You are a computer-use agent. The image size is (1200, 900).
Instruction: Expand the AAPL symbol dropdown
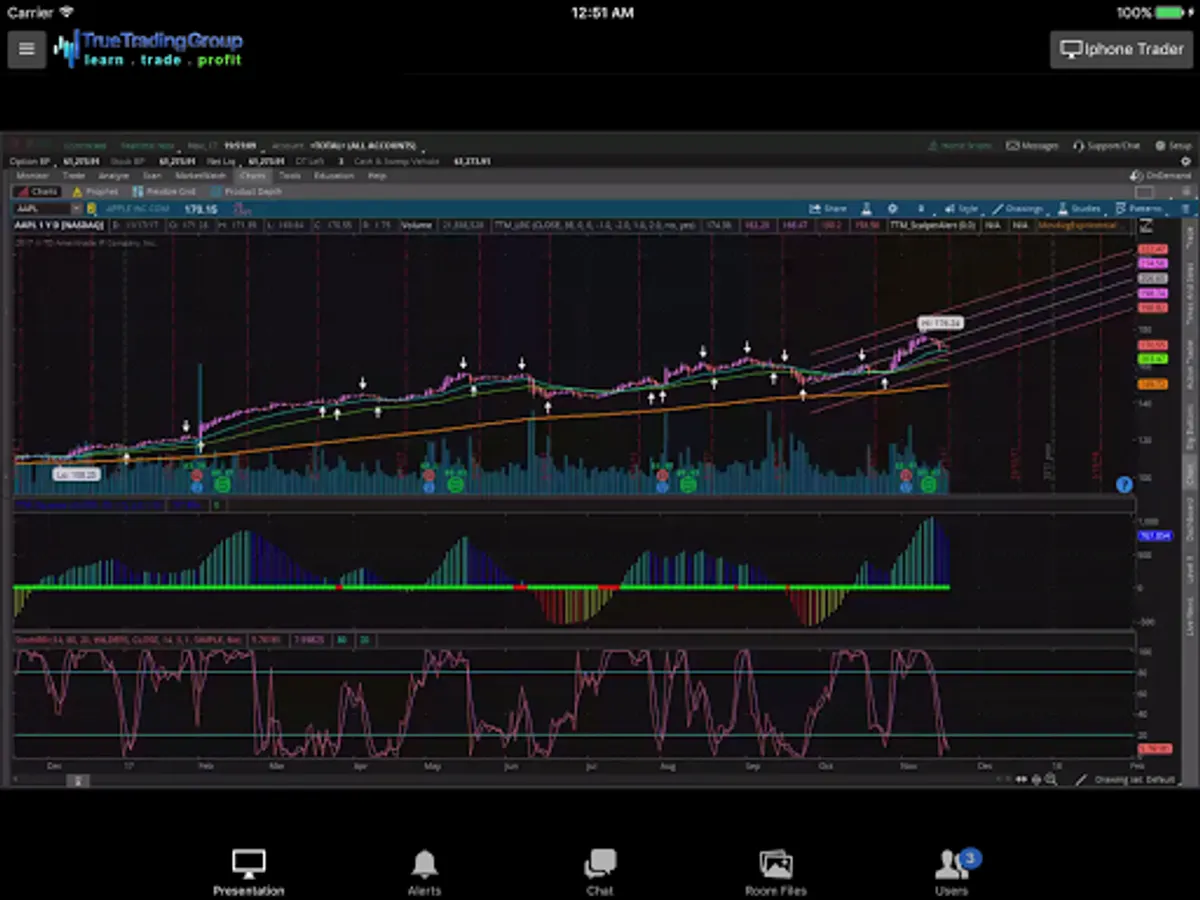(x=77, y=209)
